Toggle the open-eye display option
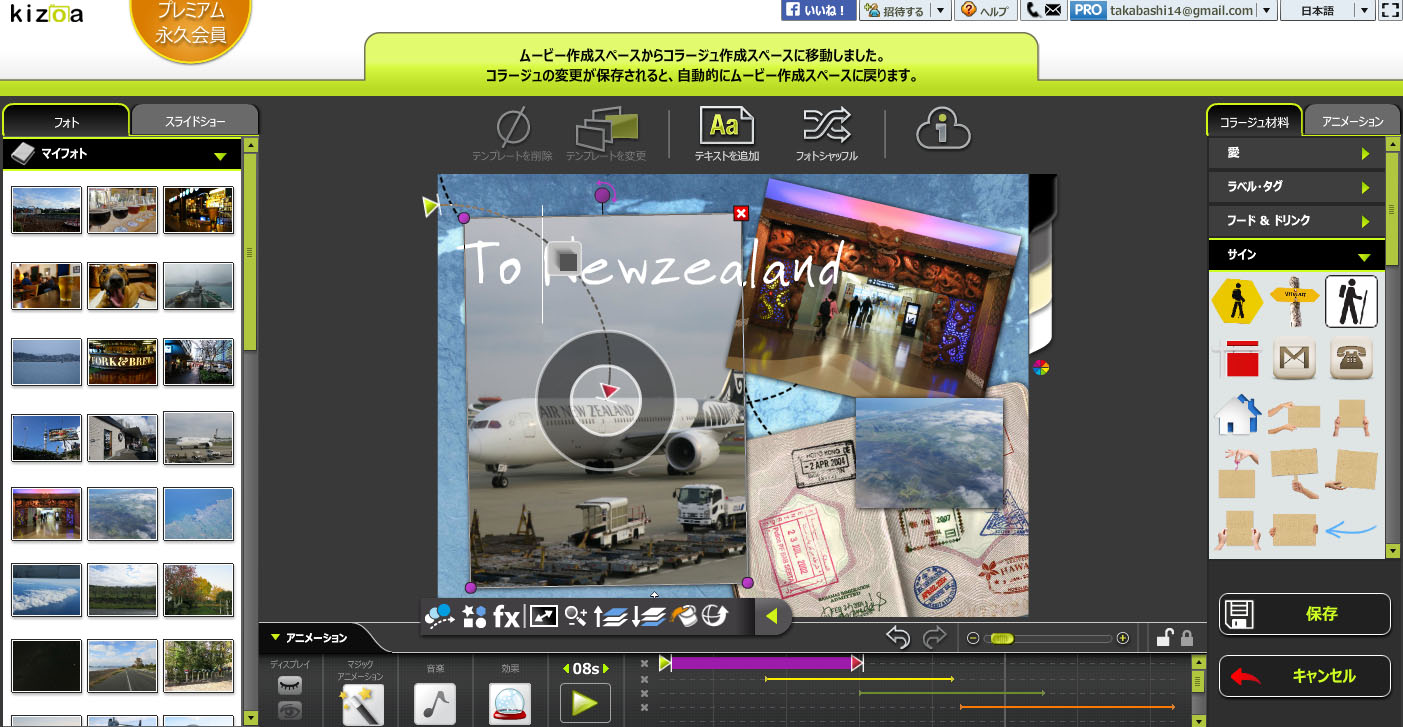 tap(289, 710)
